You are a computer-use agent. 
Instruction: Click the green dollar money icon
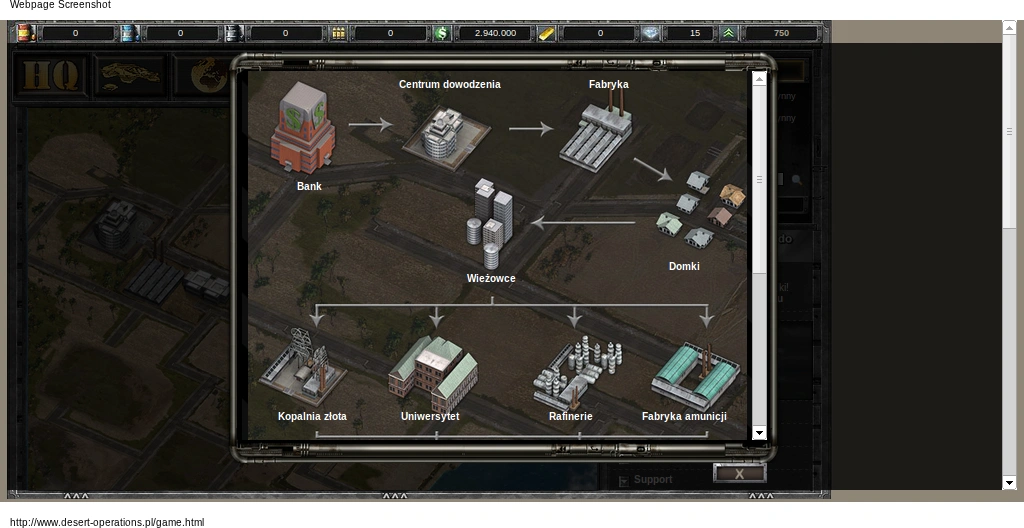[x=442, y=33]
